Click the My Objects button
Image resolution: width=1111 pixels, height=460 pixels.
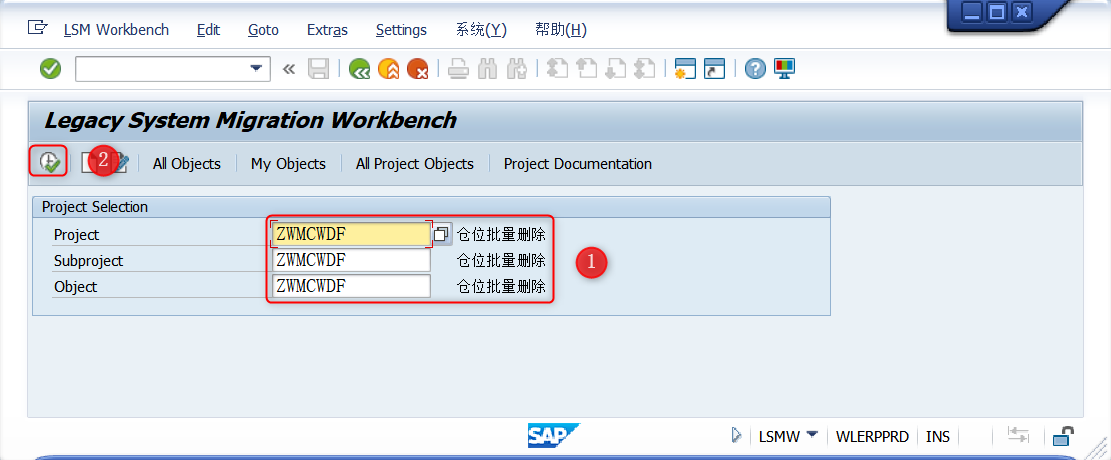[x=288, y=164]
